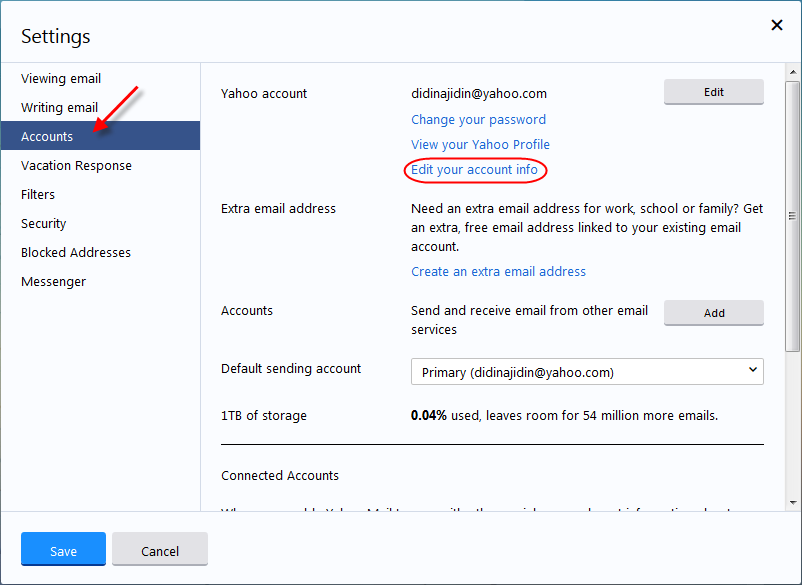Click the Settings dialog title
This screenshot has width=802, height=585.
point(56,36)
